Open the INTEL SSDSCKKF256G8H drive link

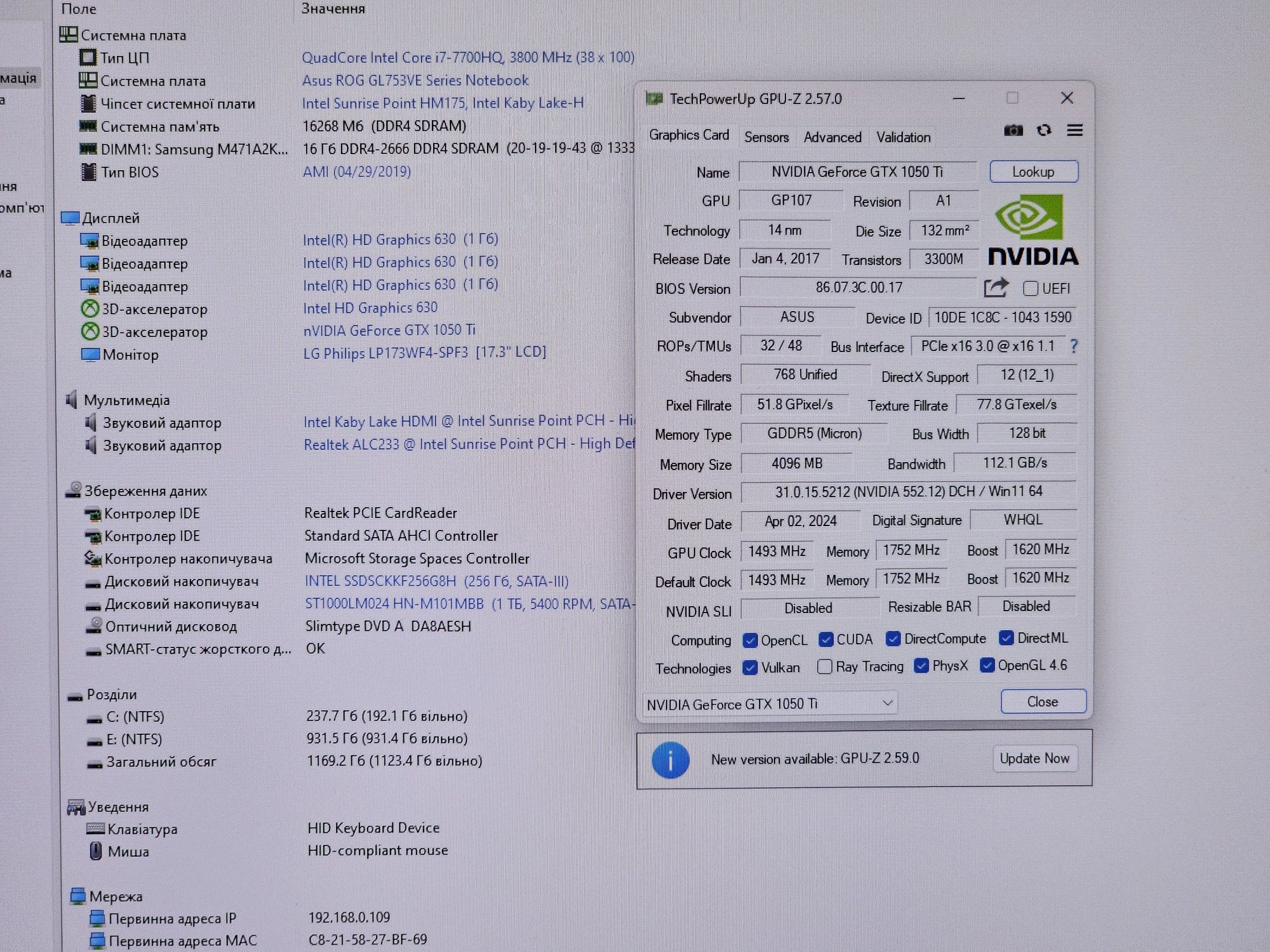coord(436,581)
